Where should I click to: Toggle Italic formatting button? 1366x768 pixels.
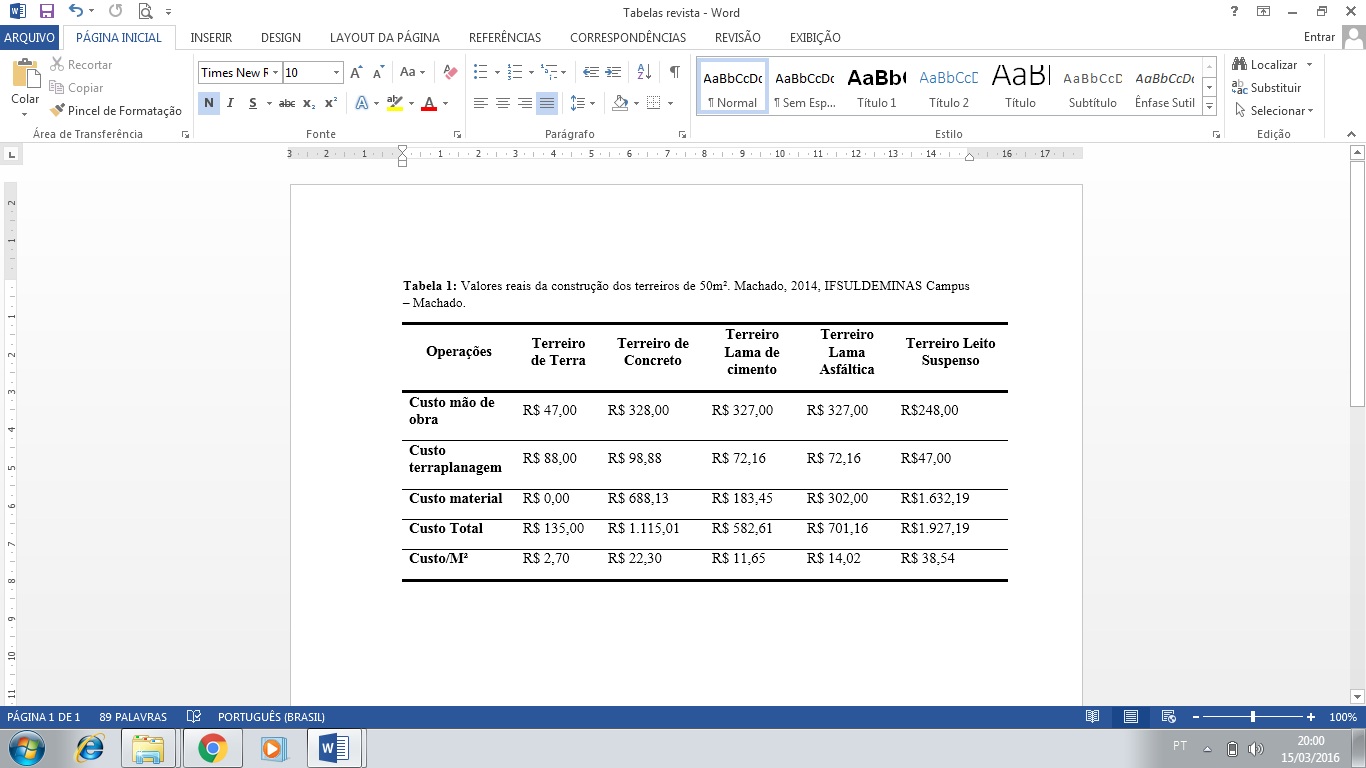[230, 103]
